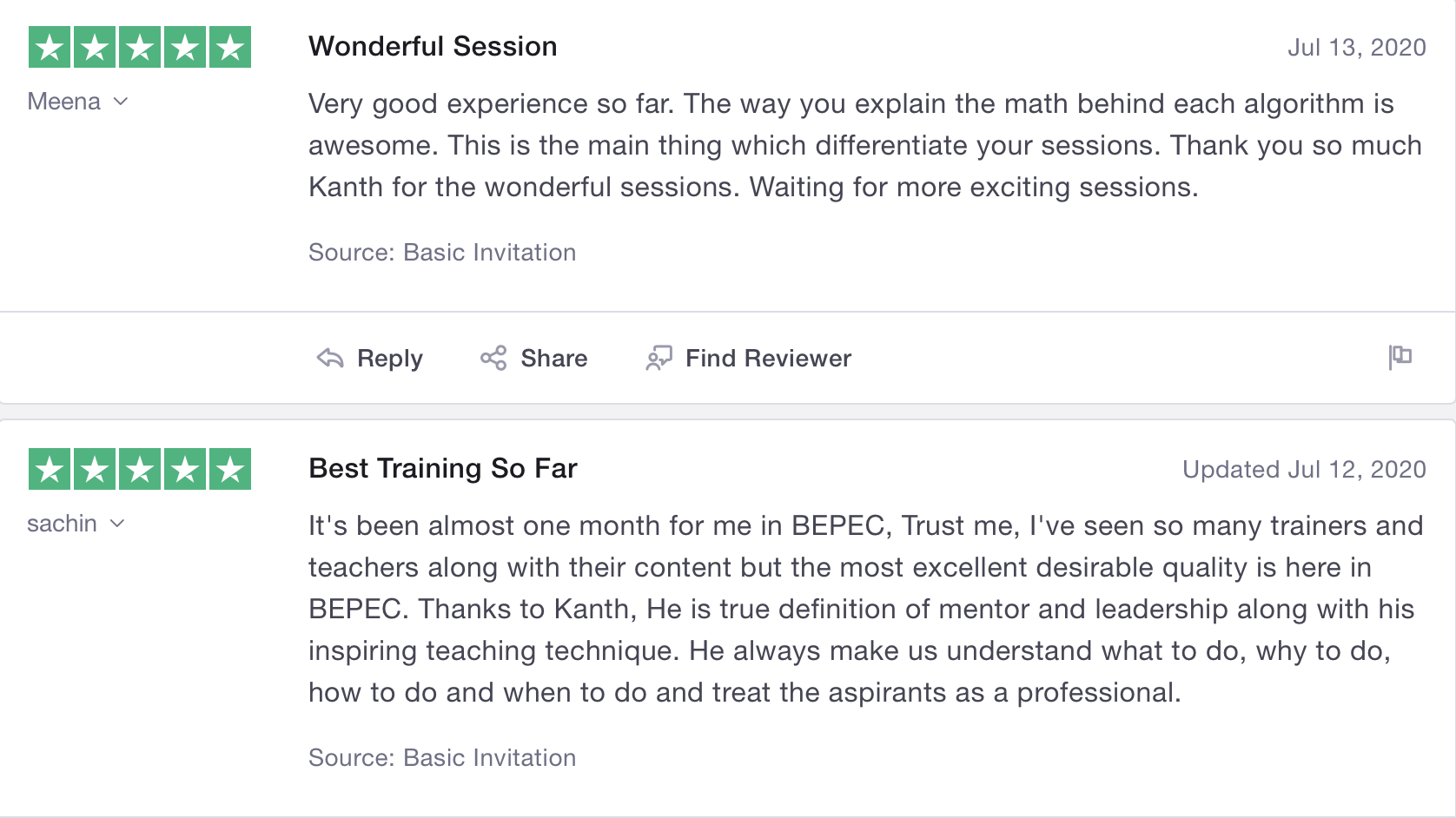Click the "Updated Jul 12, 2020" date

[x=1304, y=469]
